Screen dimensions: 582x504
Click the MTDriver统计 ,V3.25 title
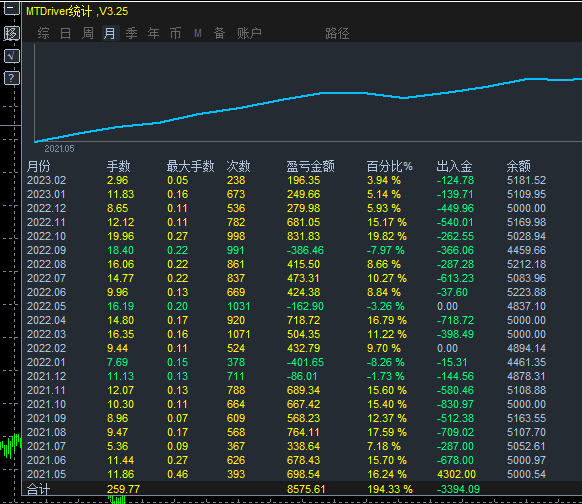(77, 12)
